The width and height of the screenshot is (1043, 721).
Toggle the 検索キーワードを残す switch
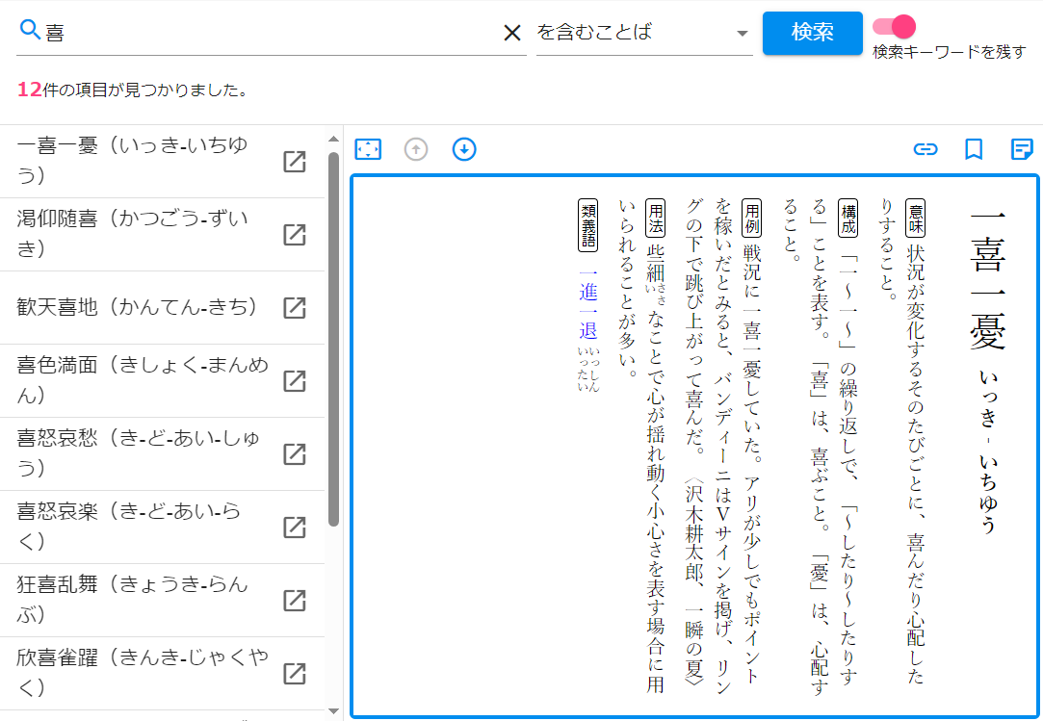point(895,27)
